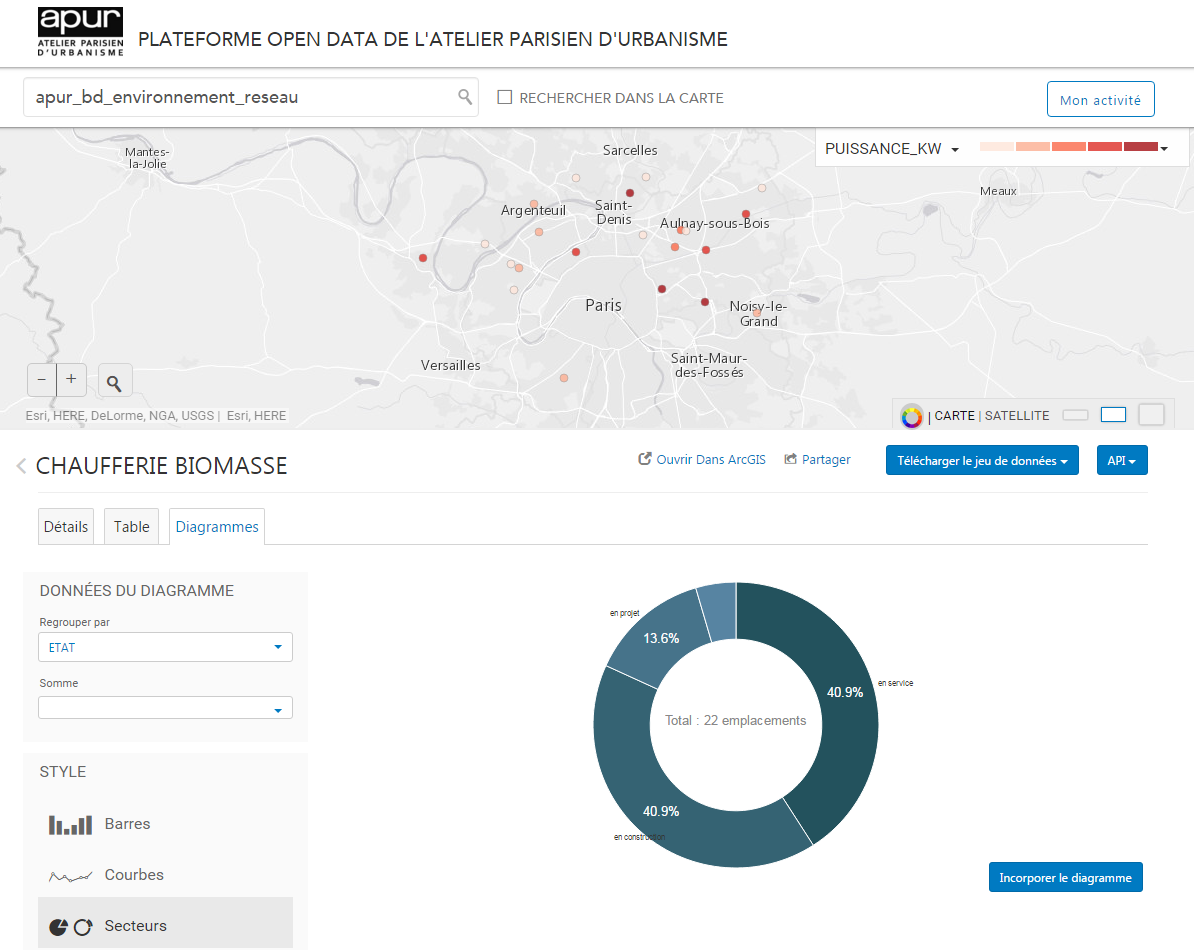Image resolution: width=1194 pixels, height=950 pixels.
Task: Go back using the arrow beside Chaufferie Biomasse
Action: 21,466
